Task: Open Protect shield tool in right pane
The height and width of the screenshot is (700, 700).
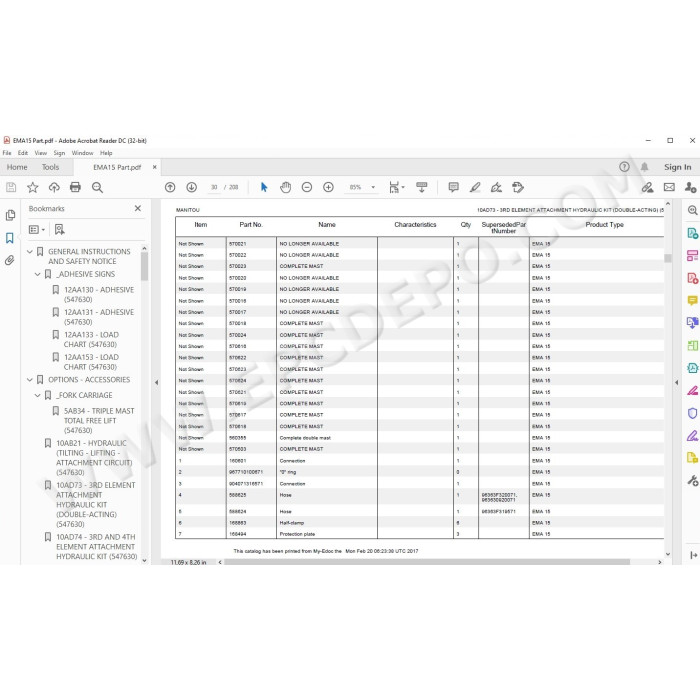Action: (x=692, y=413)
